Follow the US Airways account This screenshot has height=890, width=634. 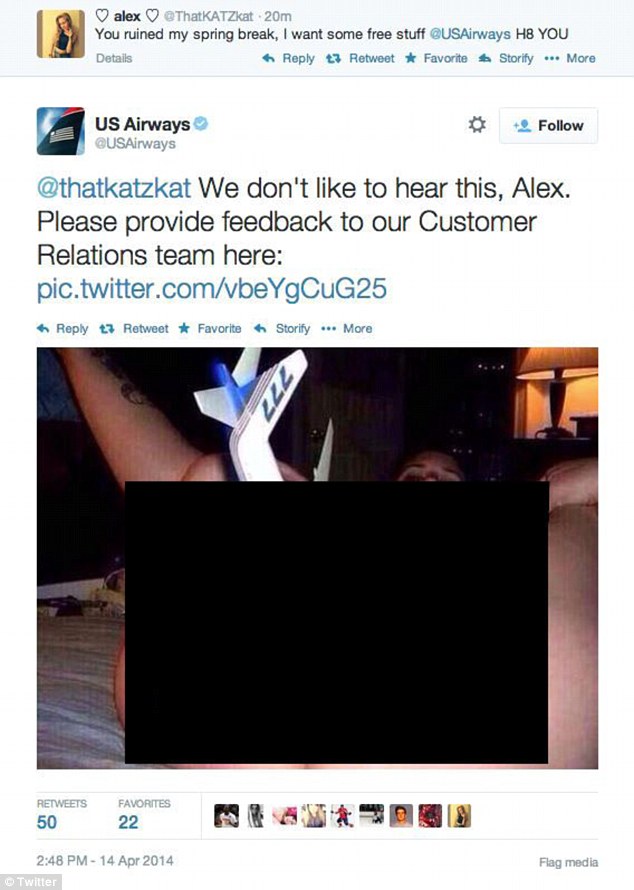(x=548, y=125)
